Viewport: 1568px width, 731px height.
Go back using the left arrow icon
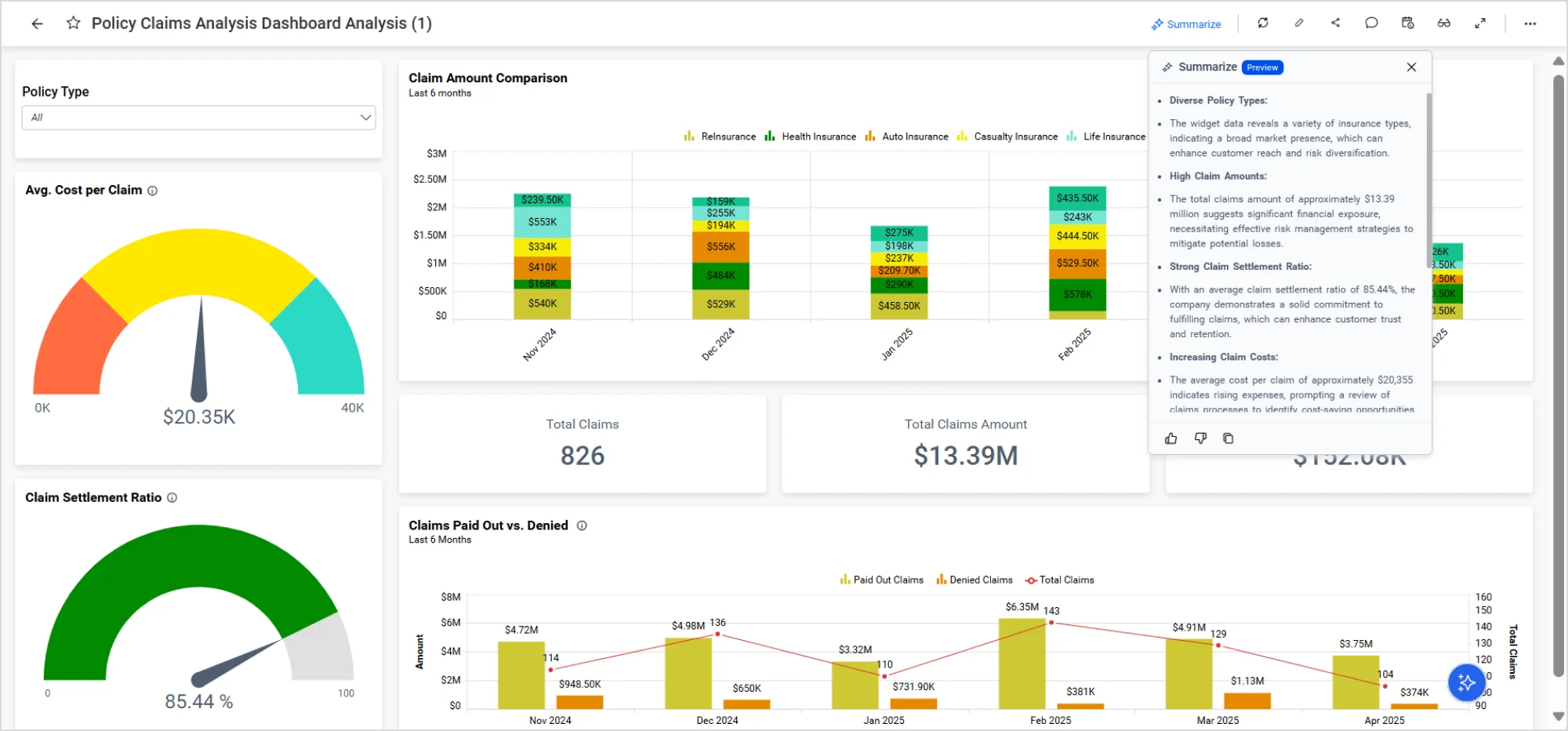(37, 24)
